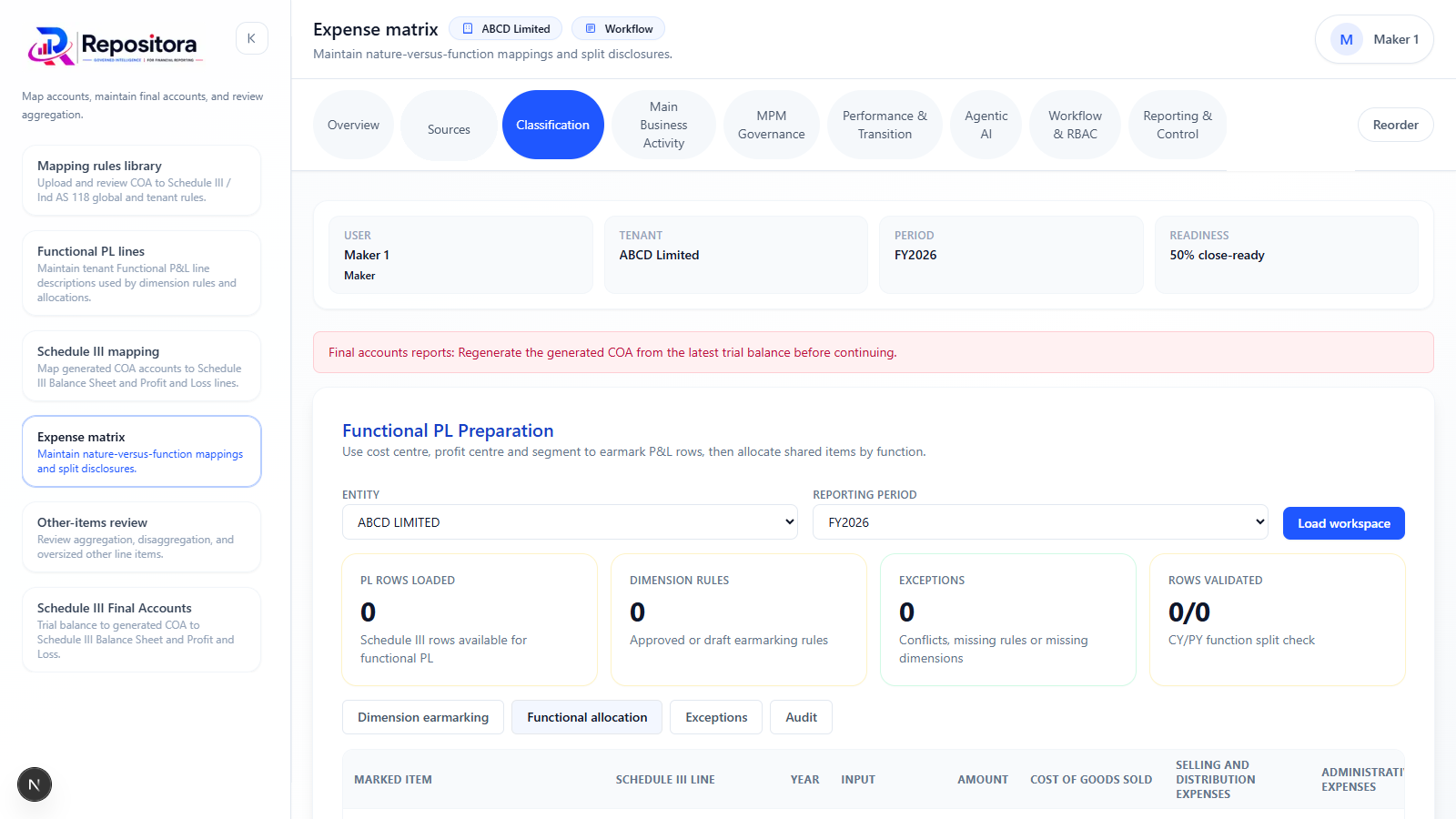Open the Exceptions sub-tab
Viewport: 1456px width, 819px height.
coord(716,717)
